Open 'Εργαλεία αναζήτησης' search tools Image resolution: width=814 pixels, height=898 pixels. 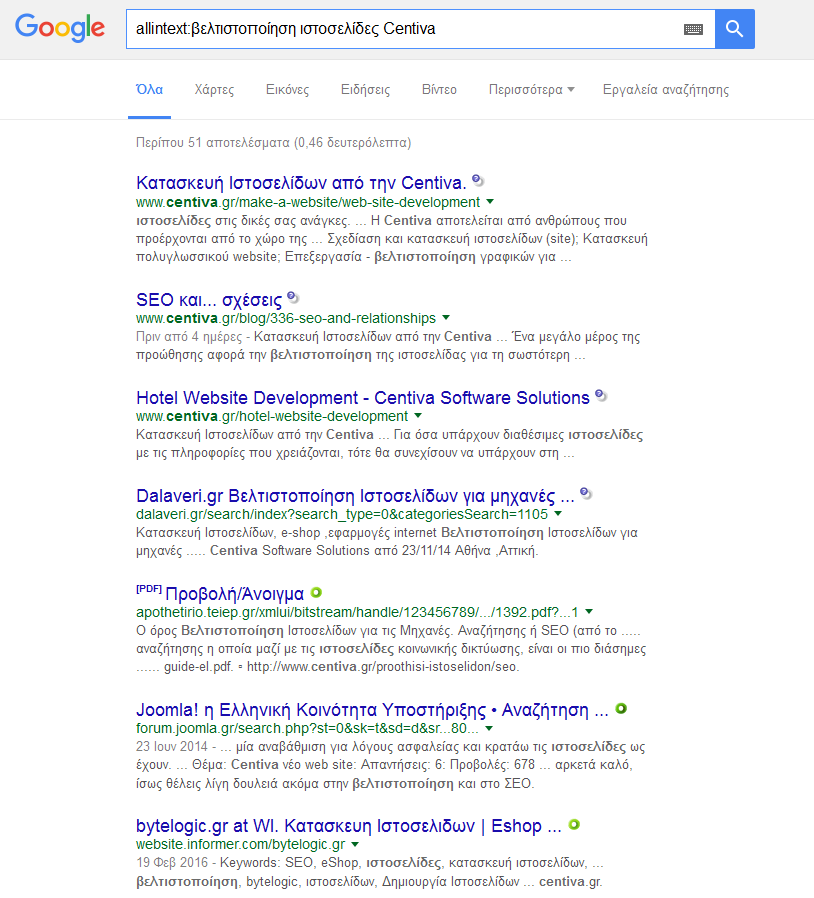point(666,90)
